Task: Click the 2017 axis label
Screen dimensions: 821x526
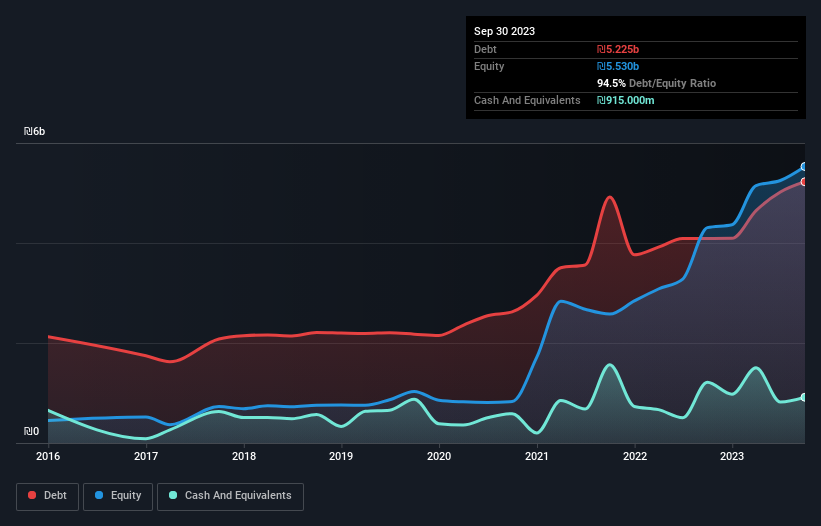Action: tap(146, 456)
